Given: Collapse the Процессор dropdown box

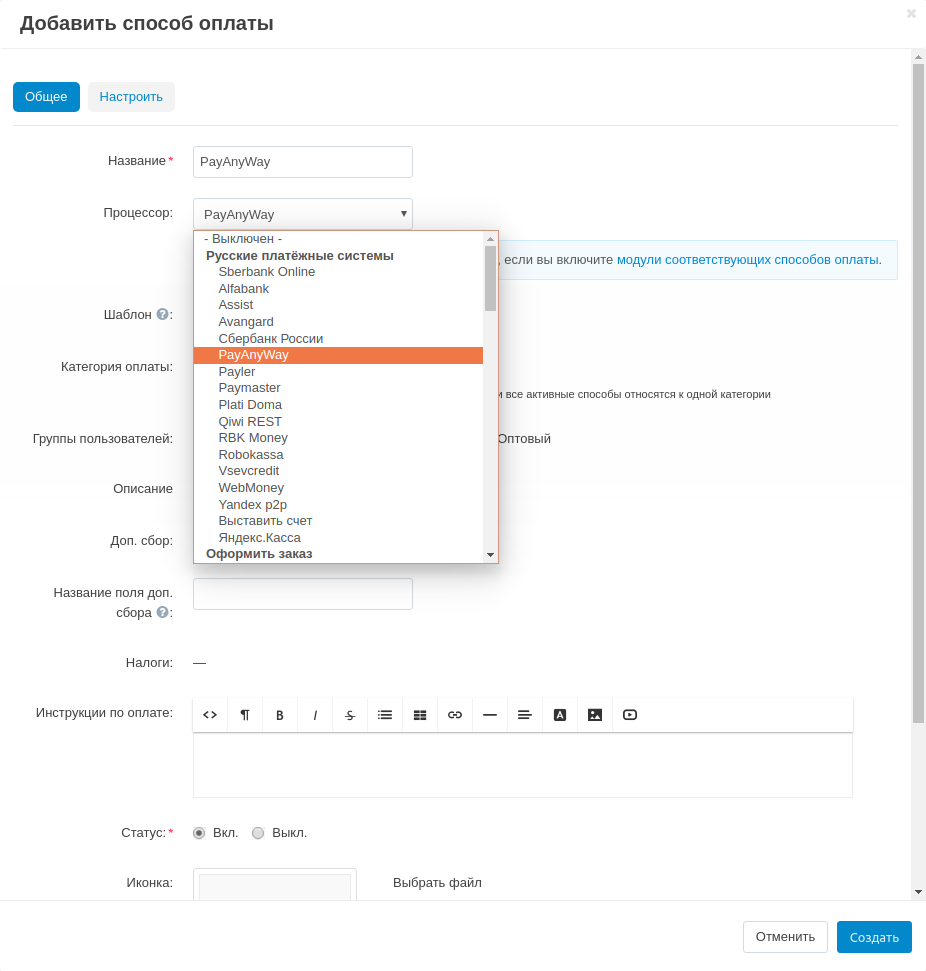Looking at the screenshot, I should tap(302, 214).
